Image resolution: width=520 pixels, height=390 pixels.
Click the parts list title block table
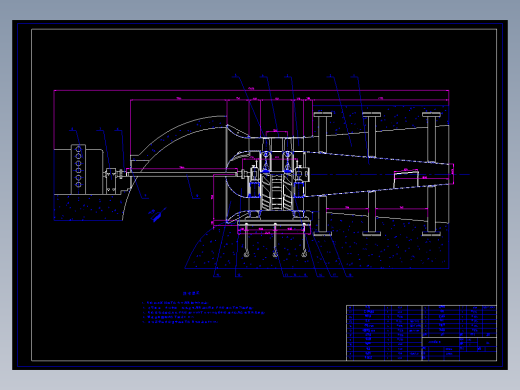[x=421, y=333]
